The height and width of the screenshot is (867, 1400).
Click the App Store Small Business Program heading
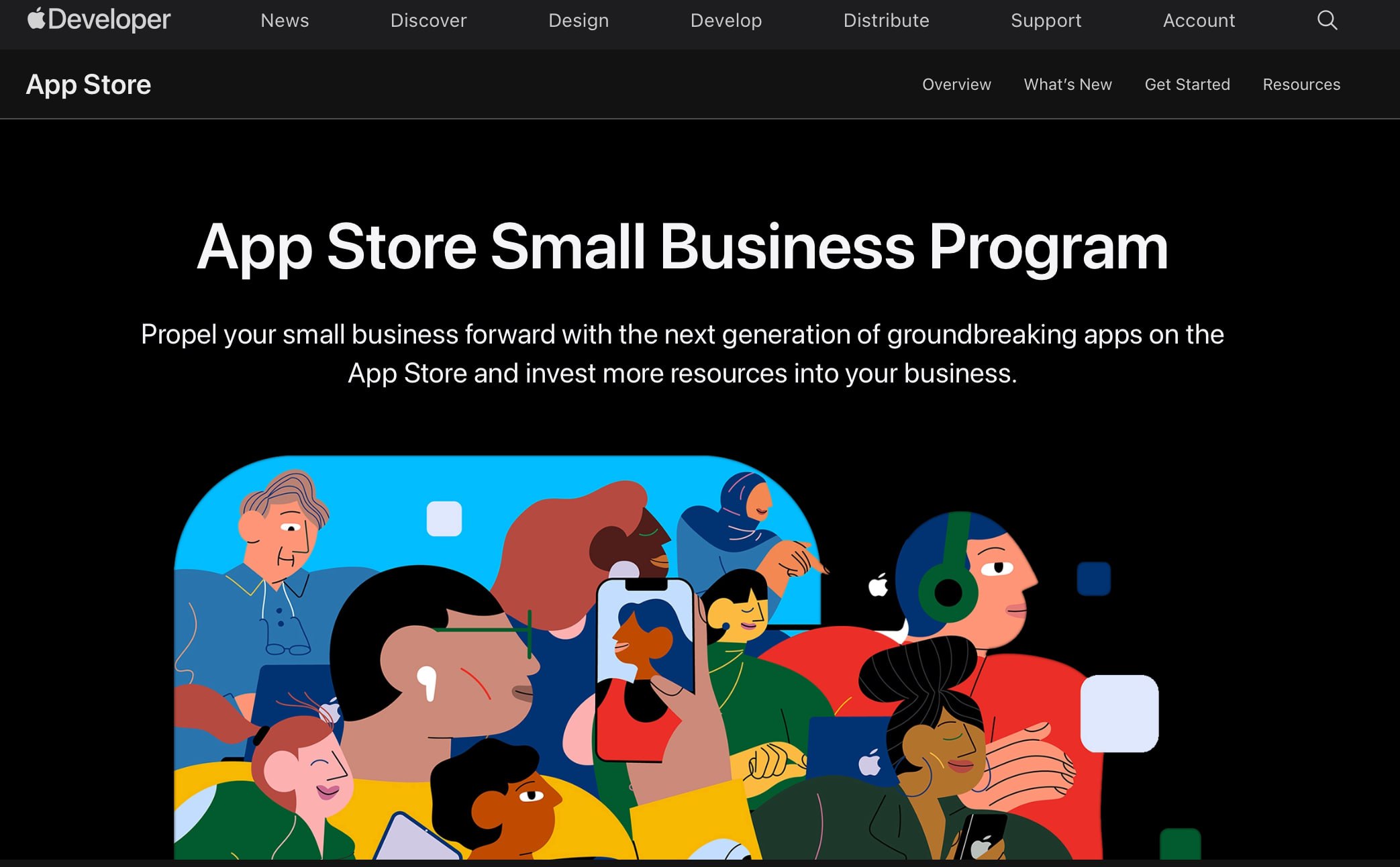point(683,248)
